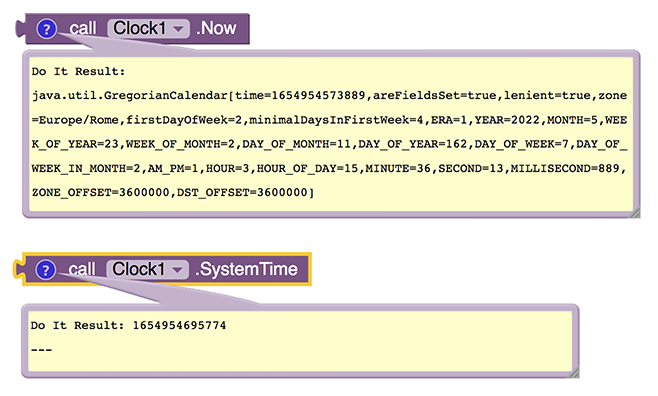Viewport: 658px width, 396px height.
Task: Click the 'call' word on the Clock1.SystemTime block
Action: pos(82,269)
